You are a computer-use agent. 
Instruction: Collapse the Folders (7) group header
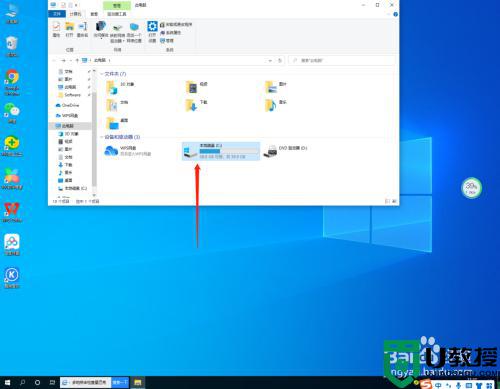(x=113, y=74)
